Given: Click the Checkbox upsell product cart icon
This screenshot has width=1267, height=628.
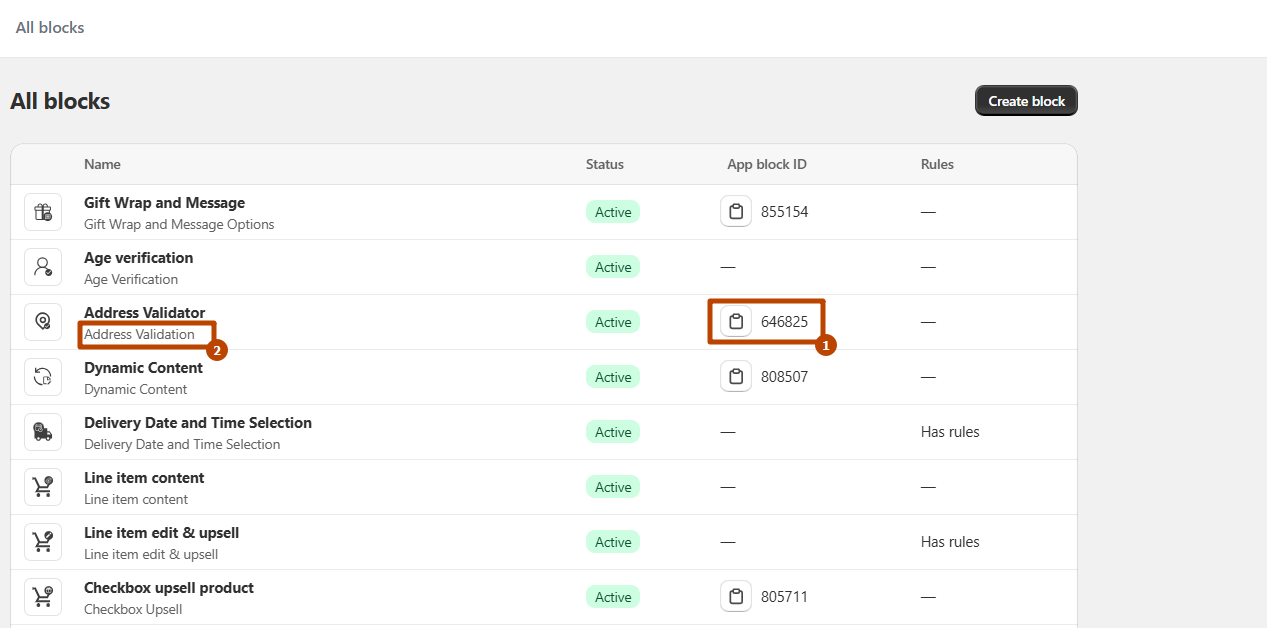Looking at the screenshot, I should [x=43, y=597].
